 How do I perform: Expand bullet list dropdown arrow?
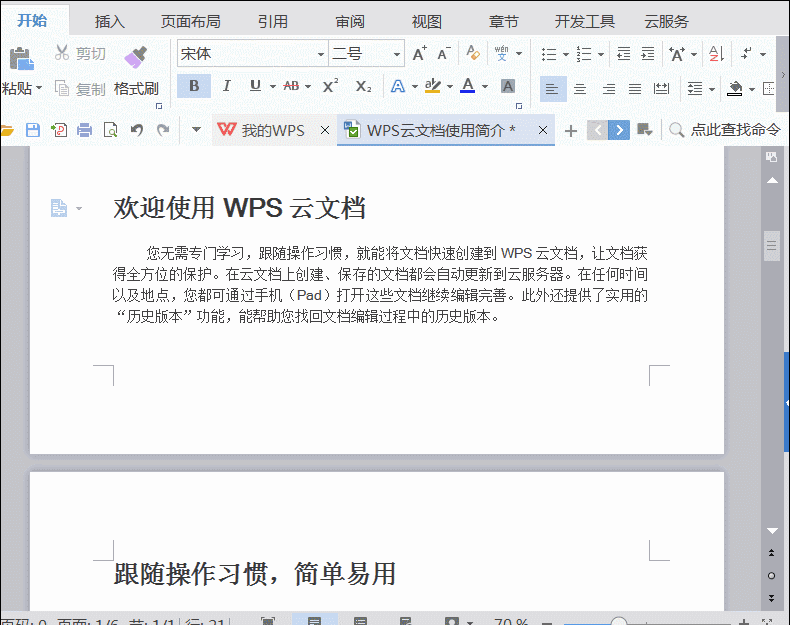(x=565, y=54)
